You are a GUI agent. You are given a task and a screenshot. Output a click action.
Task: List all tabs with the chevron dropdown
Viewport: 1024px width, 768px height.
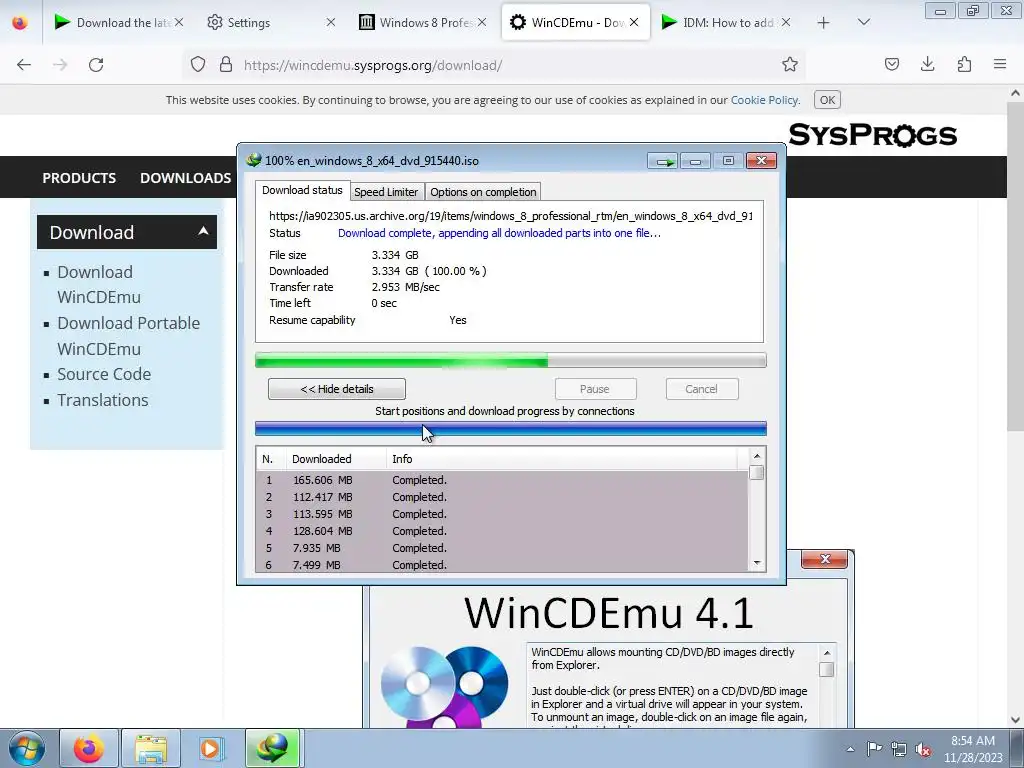(x=863, y=23)
